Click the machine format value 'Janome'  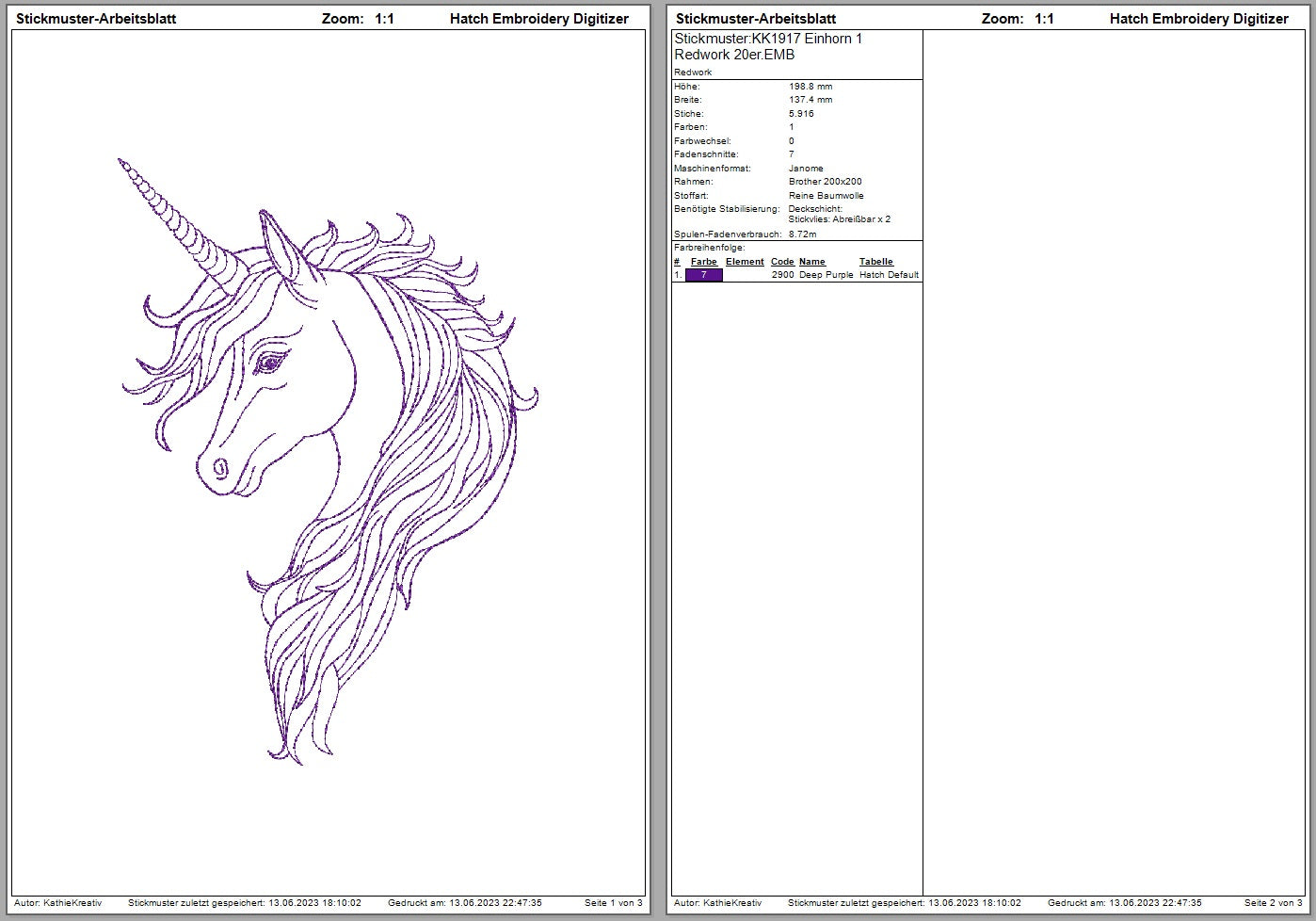(x=806, y=169)
